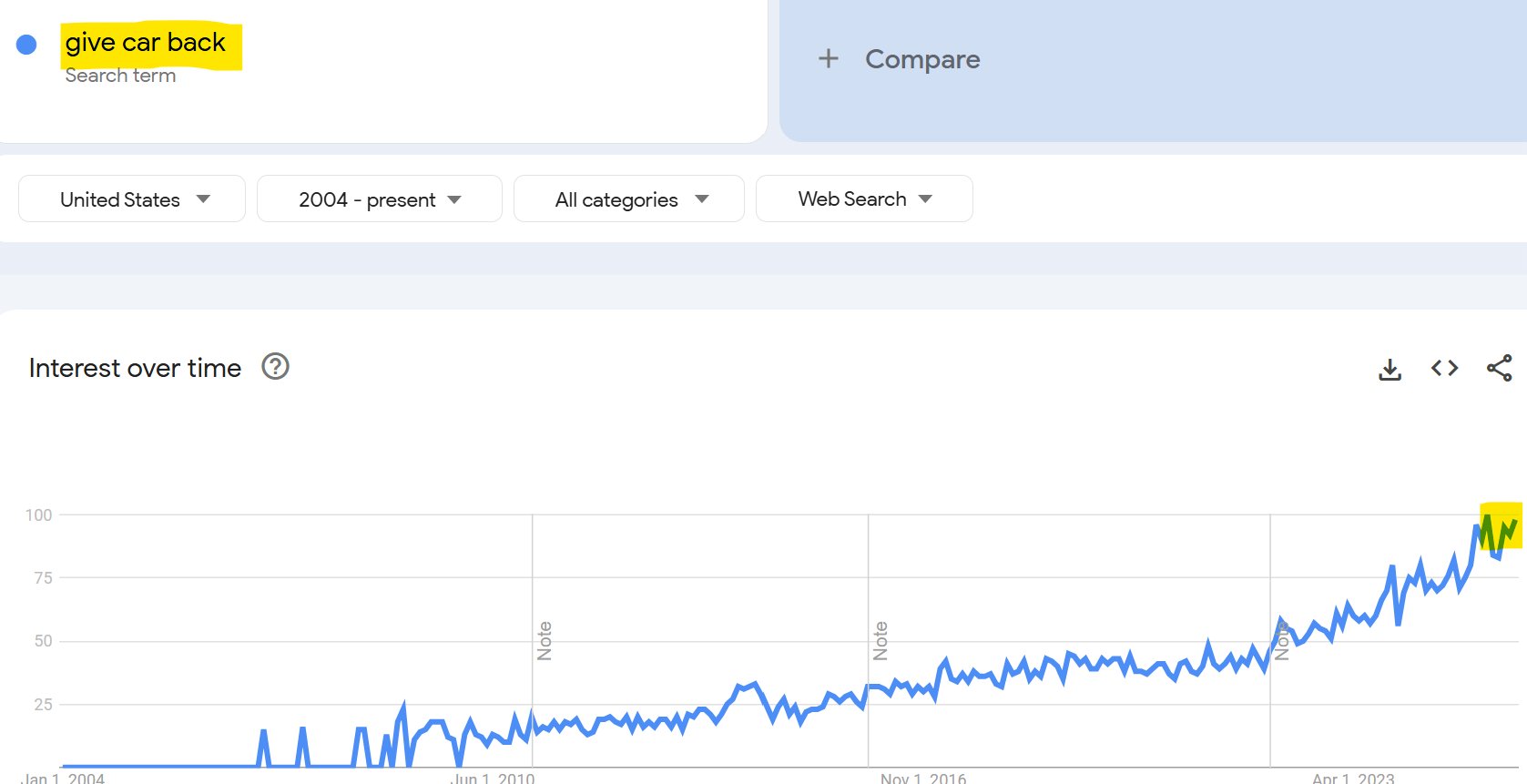Open the United States region dropdown

point(132,199)
